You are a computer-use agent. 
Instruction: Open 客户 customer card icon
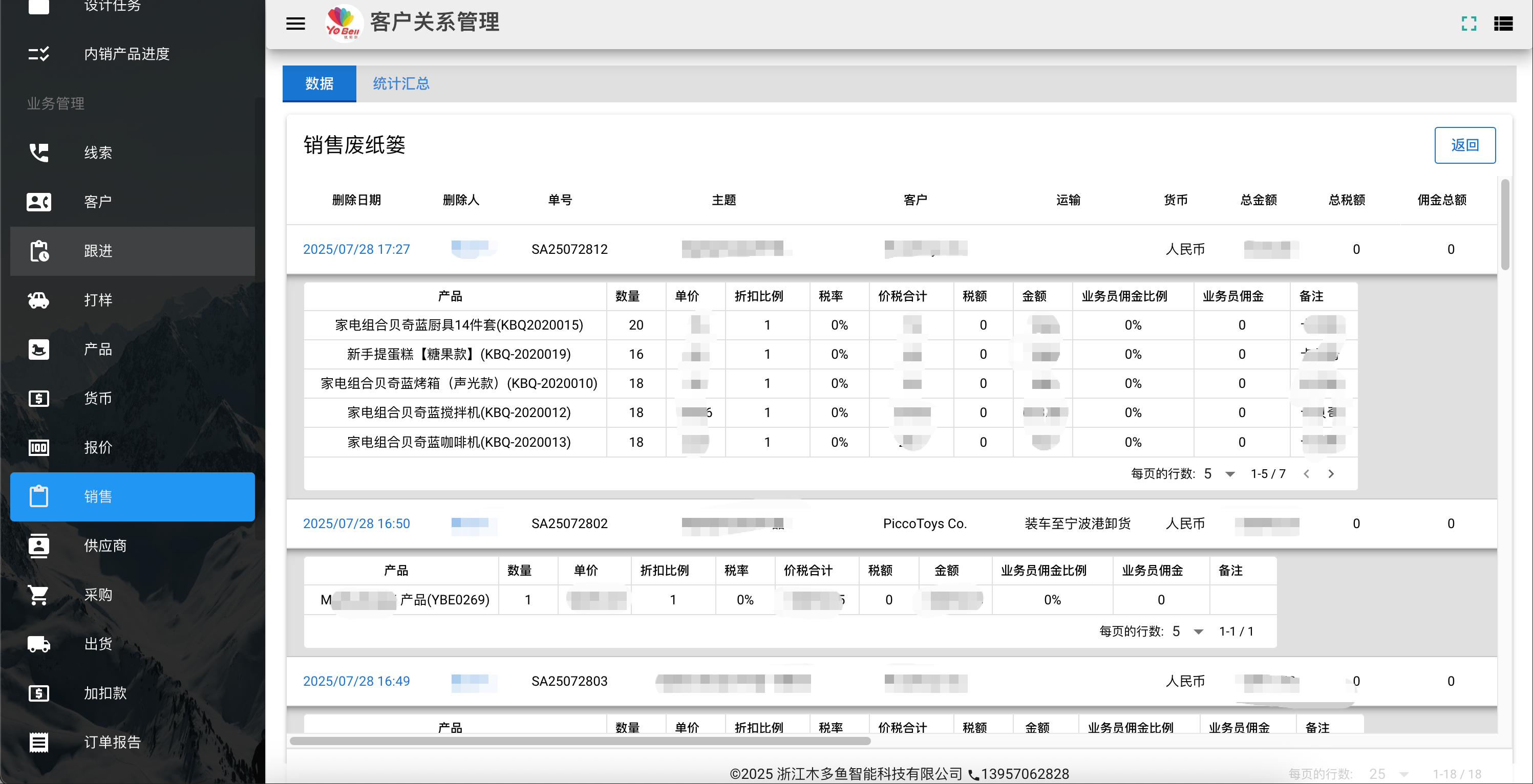[39, 202]
